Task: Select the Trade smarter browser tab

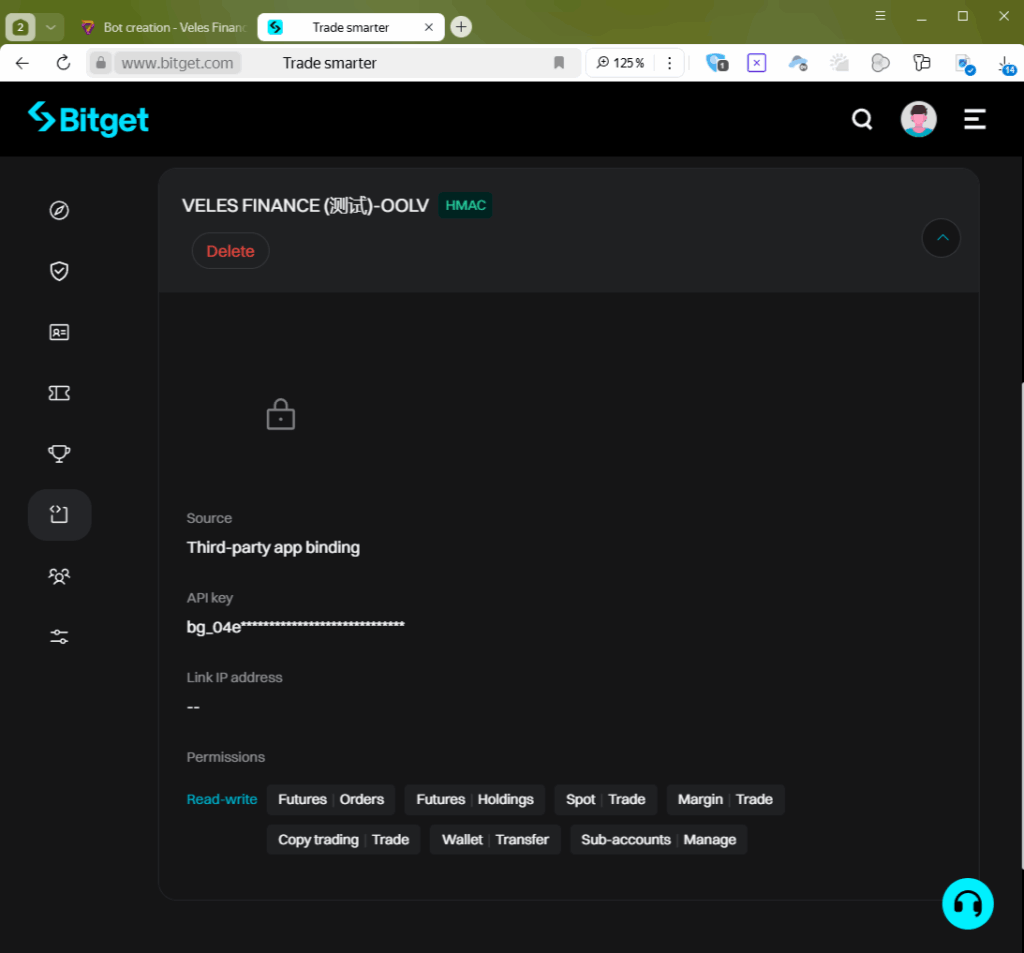Action: pyautogui.click(x=351, y=27)
